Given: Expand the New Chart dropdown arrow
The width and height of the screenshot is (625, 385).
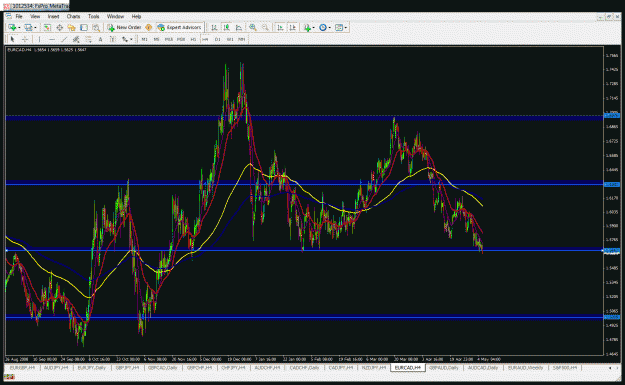Looking at the screenshot, I should [19, 28].
